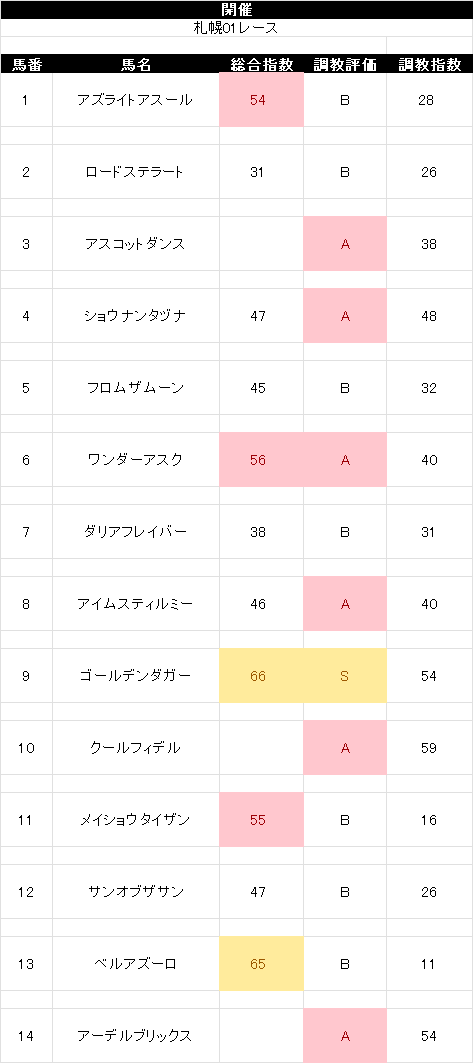Viewport: 473px width, 1063px height.
Task: Click the 開催 header bar
Action: point(236,9)
